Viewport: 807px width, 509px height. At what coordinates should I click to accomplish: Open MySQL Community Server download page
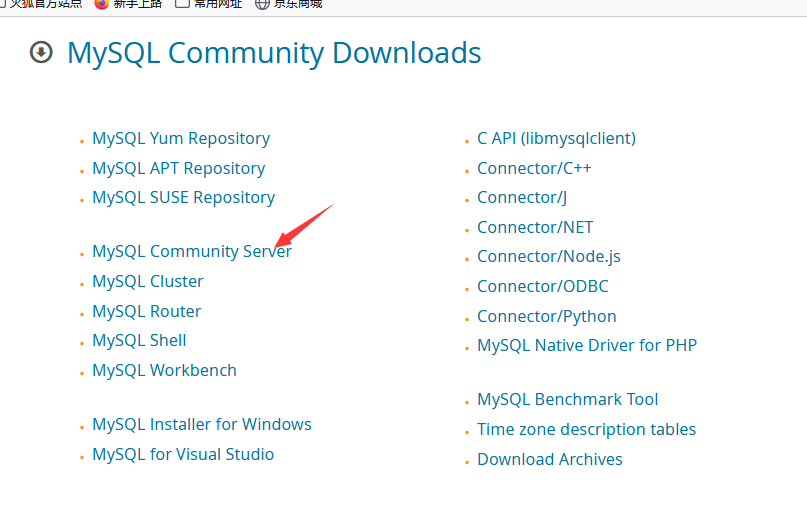(191, 252)
